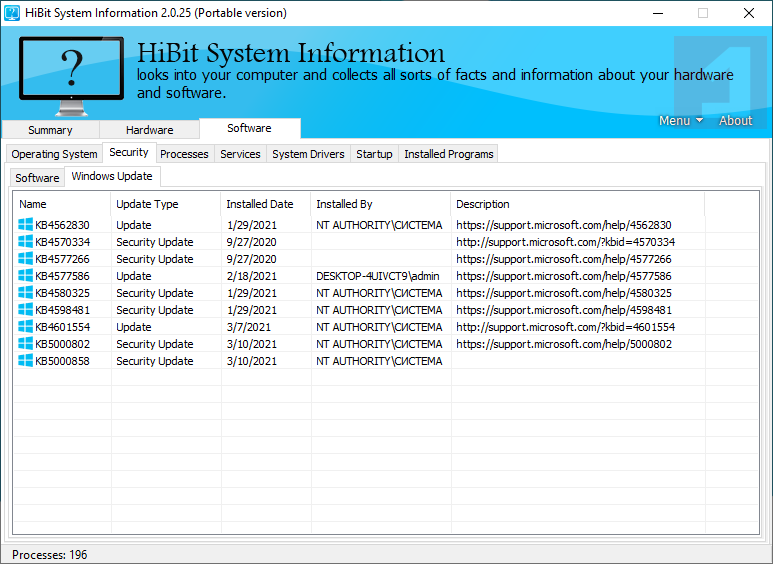Click the support link ending in help/4577586
The width and height of the screenshot is (773, 564).
point(563,276)
